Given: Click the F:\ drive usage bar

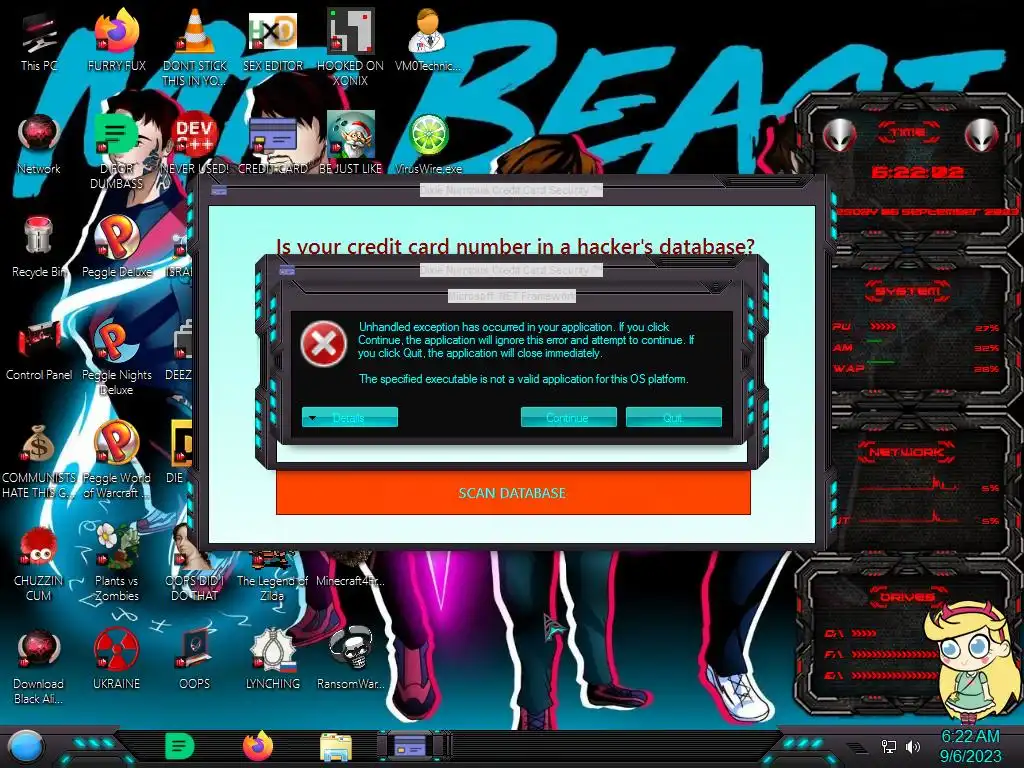Looking at the screenshot, I should click(x=895, y=654).
